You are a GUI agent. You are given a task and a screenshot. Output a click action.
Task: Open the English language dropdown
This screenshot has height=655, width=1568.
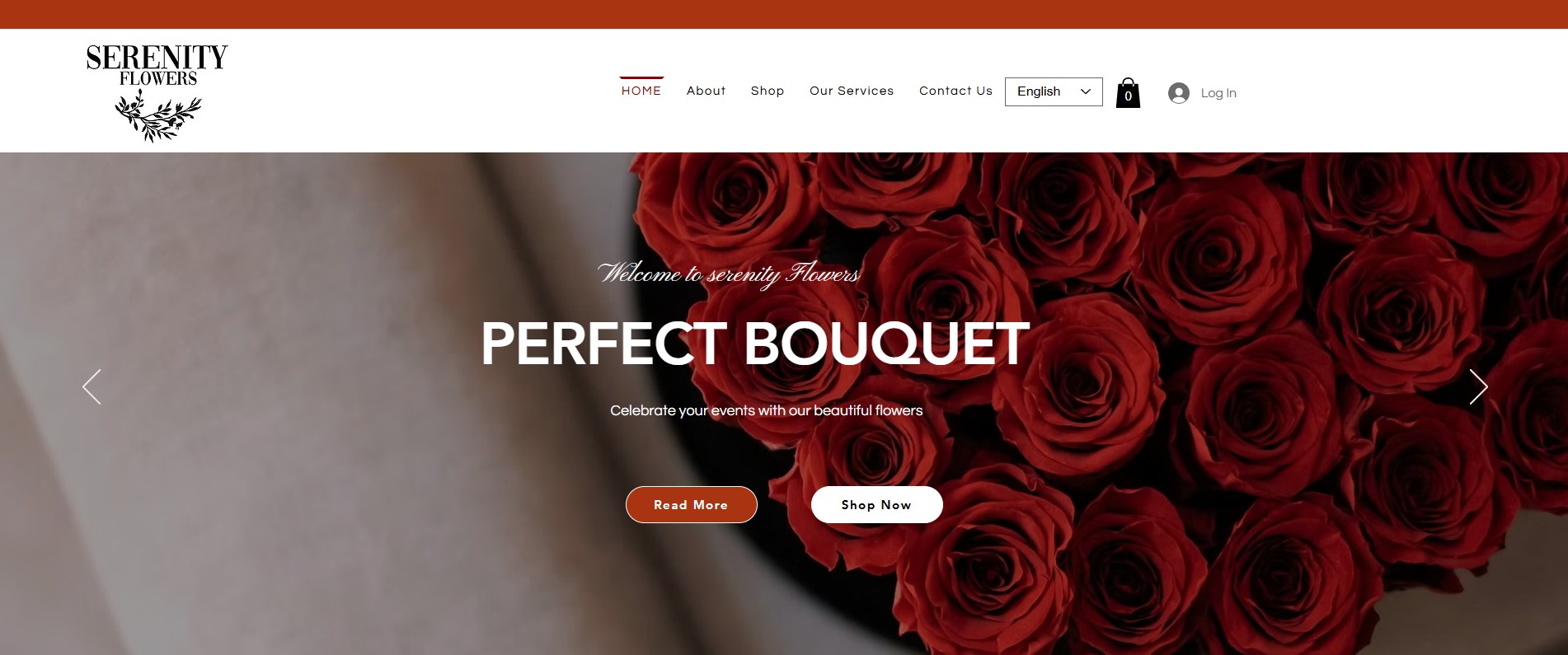coord(1054,91)
